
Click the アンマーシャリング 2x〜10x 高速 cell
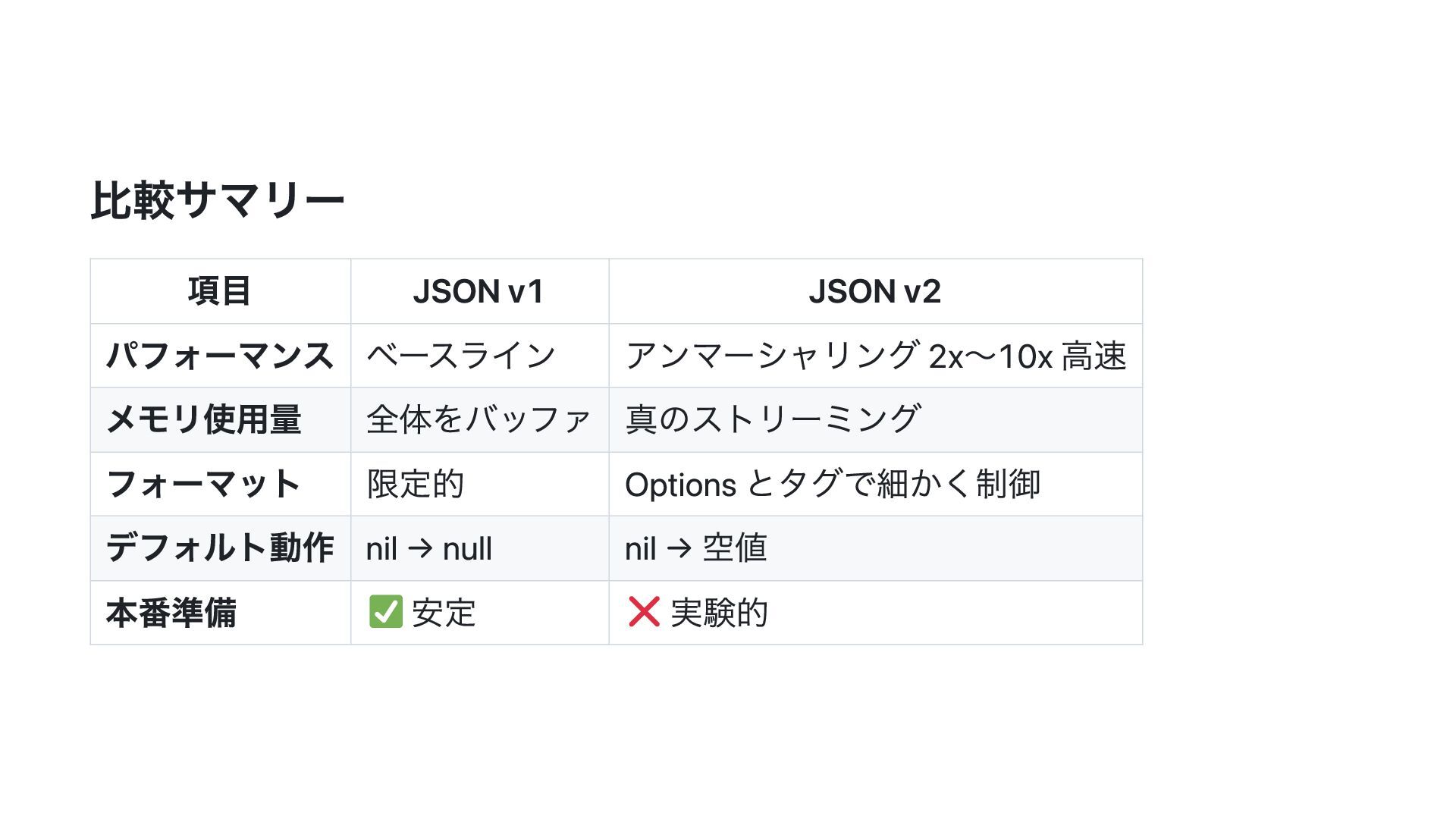coord(875,356)
